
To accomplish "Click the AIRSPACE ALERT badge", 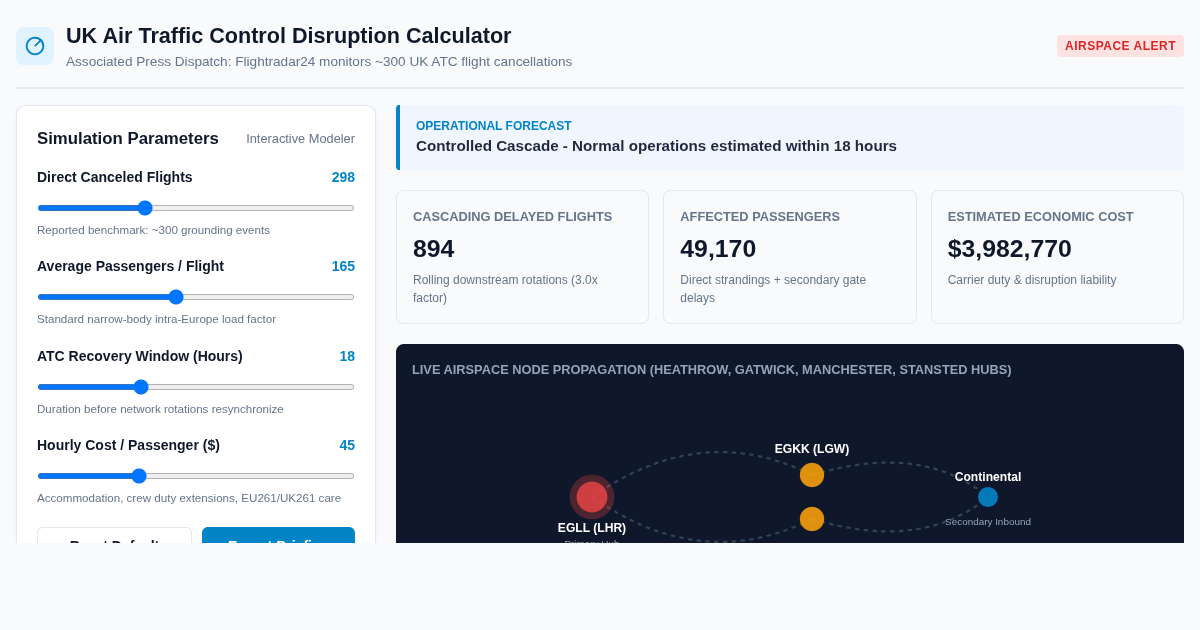I will [1120, 46].
